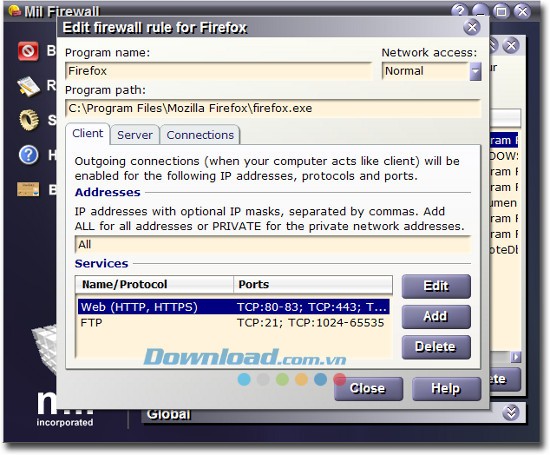Viewport: 550px width, 455px height.
Task: Maximize the Mil Firewall window
Action: [x=501, y=12]
